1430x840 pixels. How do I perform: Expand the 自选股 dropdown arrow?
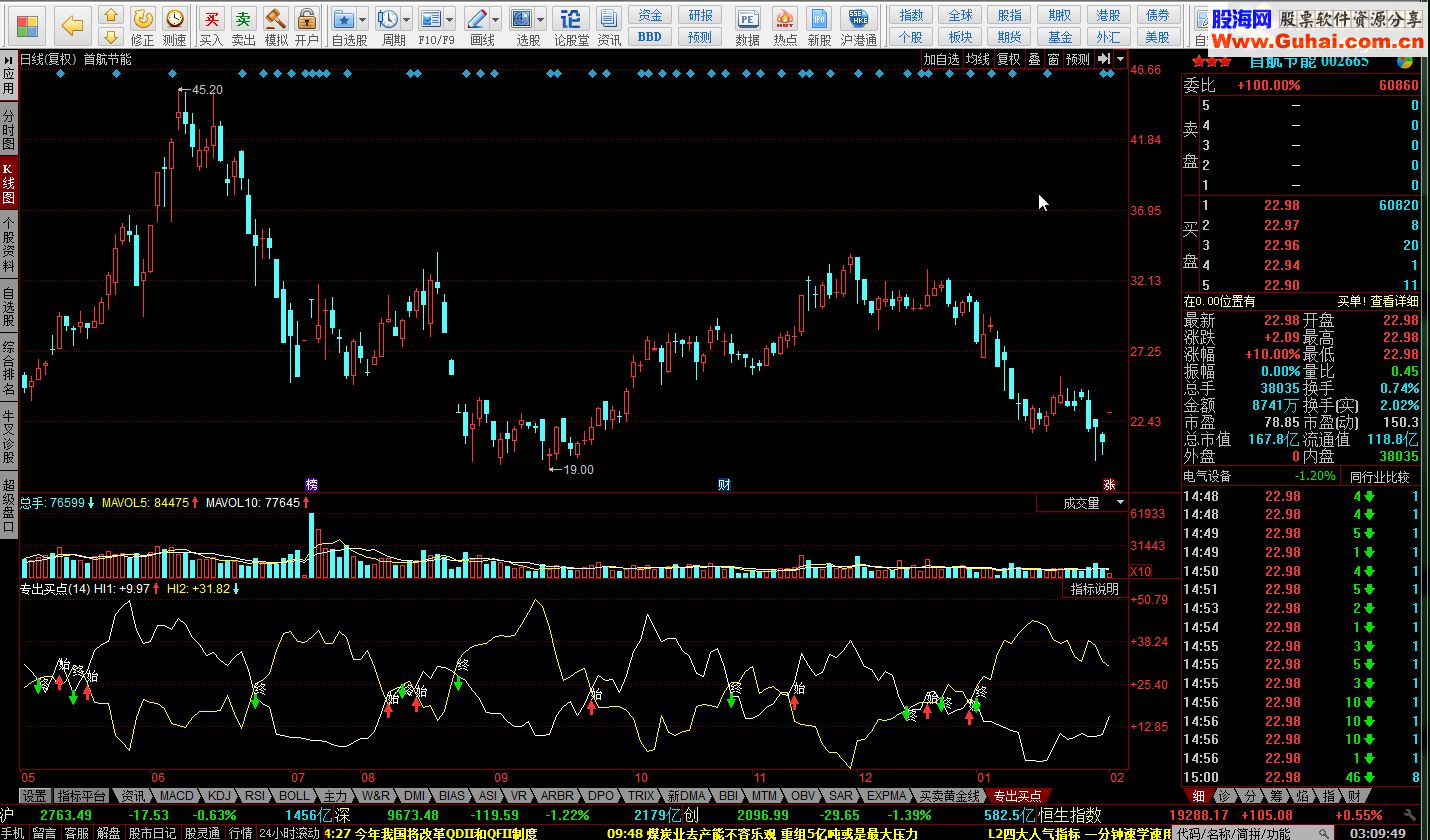pyautogui.click(x=362, y=20)
